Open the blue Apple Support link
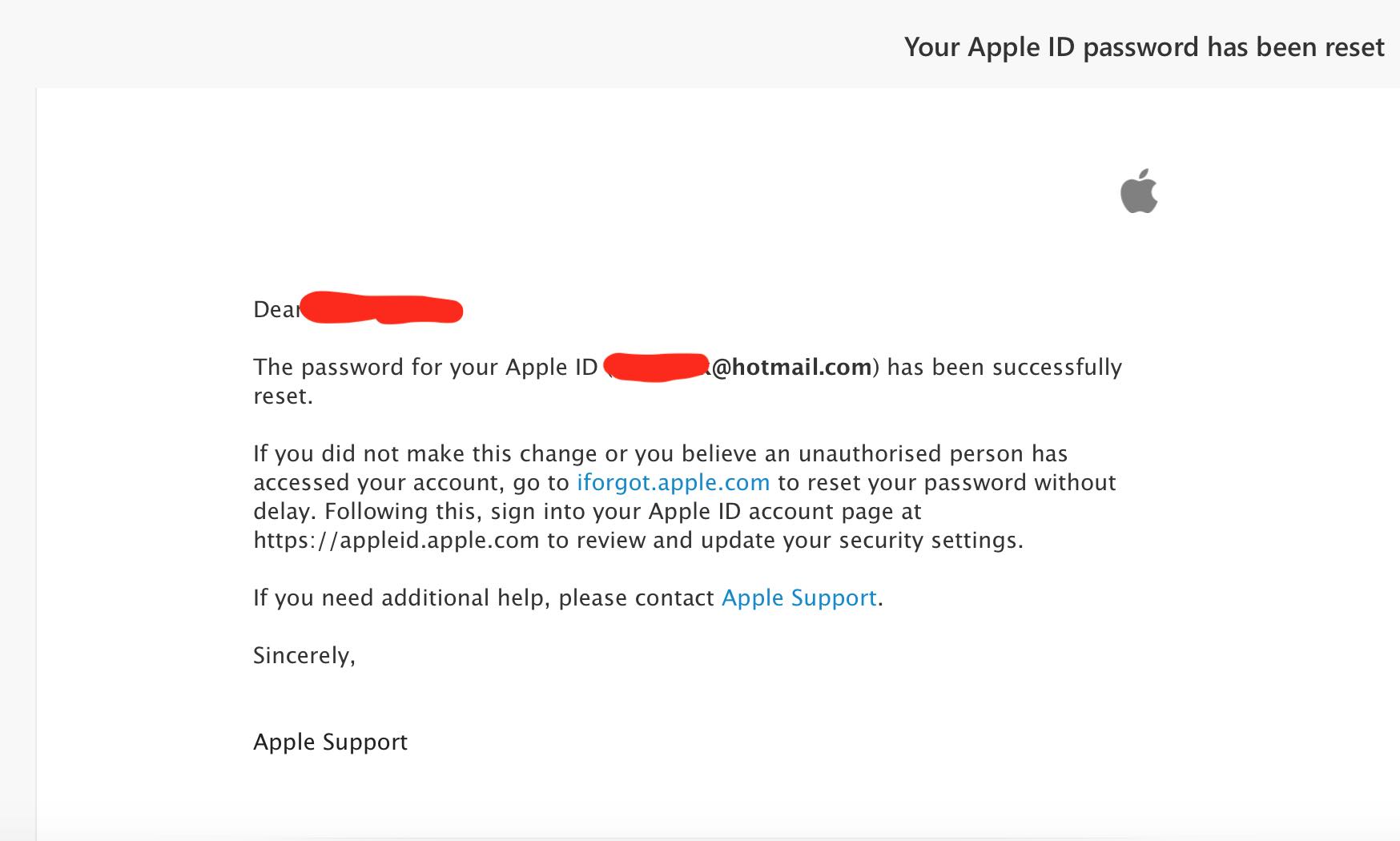This screenshot has height=841, width=1400. 799,598
